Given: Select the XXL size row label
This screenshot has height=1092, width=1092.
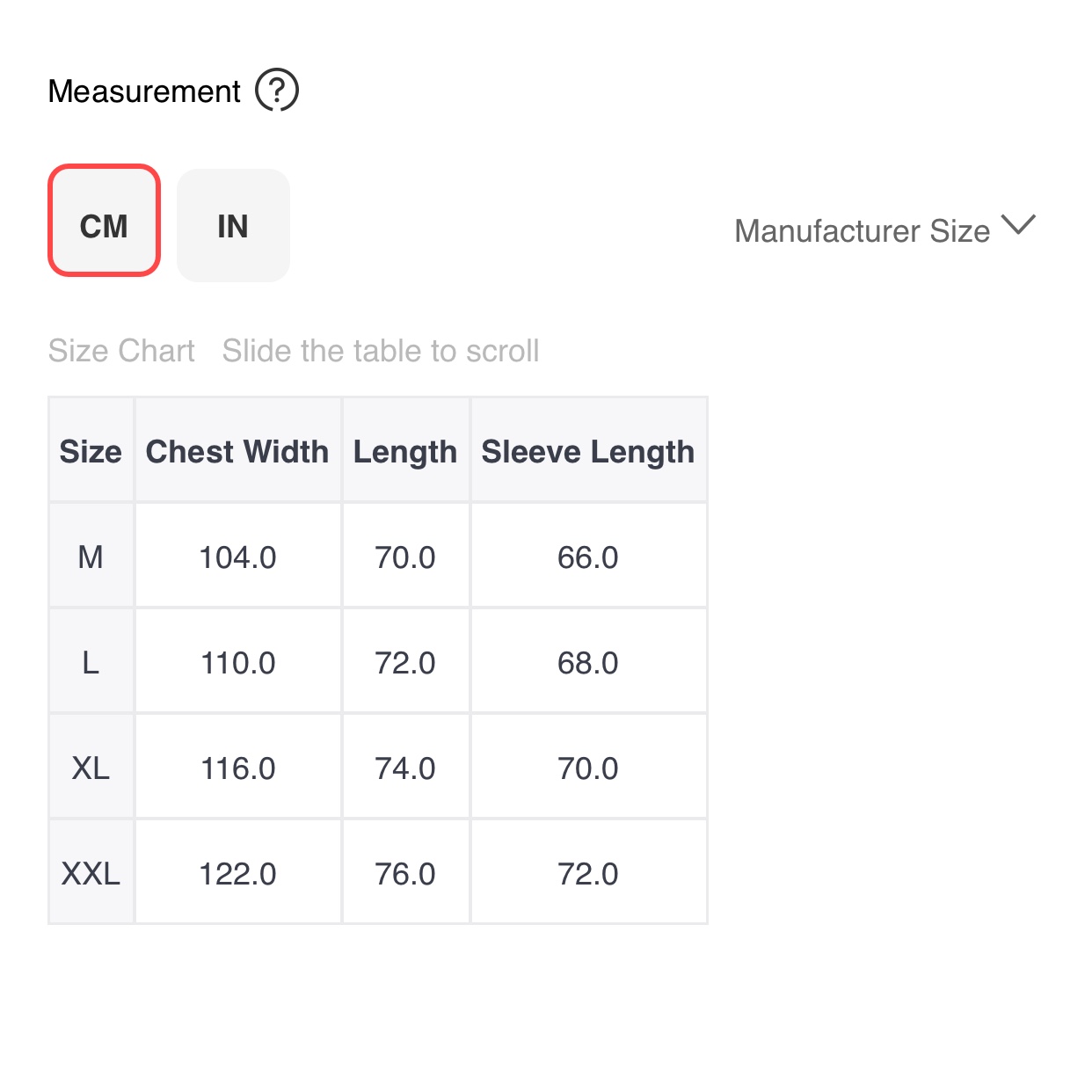Looking at the screenshot, I should point(91,873).
